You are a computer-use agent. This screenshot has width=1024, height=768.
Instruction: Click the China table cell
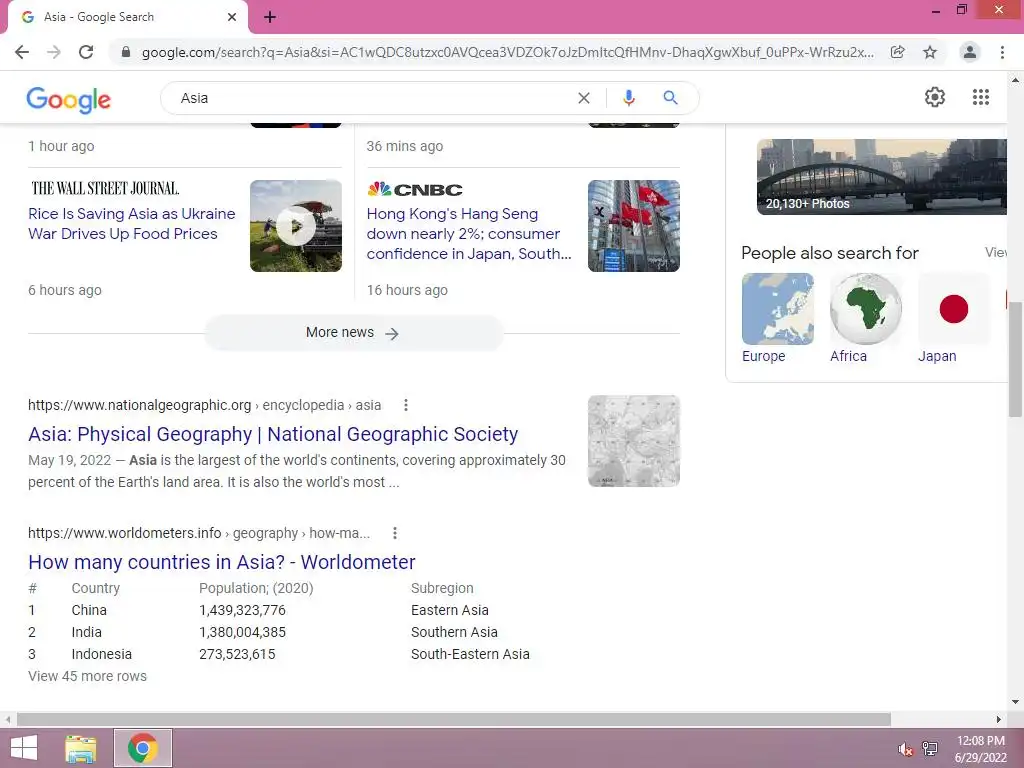[x=89, y=610]
